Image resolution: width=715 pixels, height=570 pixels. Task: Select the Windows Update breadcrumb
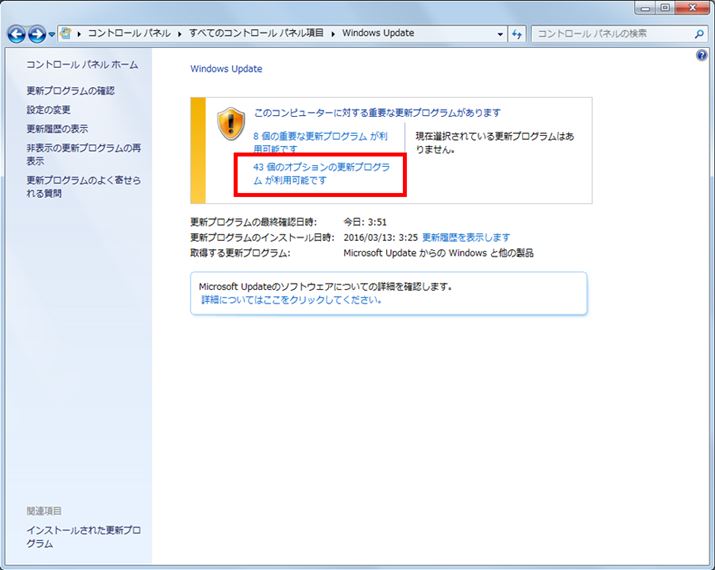[x=378, y=33]
